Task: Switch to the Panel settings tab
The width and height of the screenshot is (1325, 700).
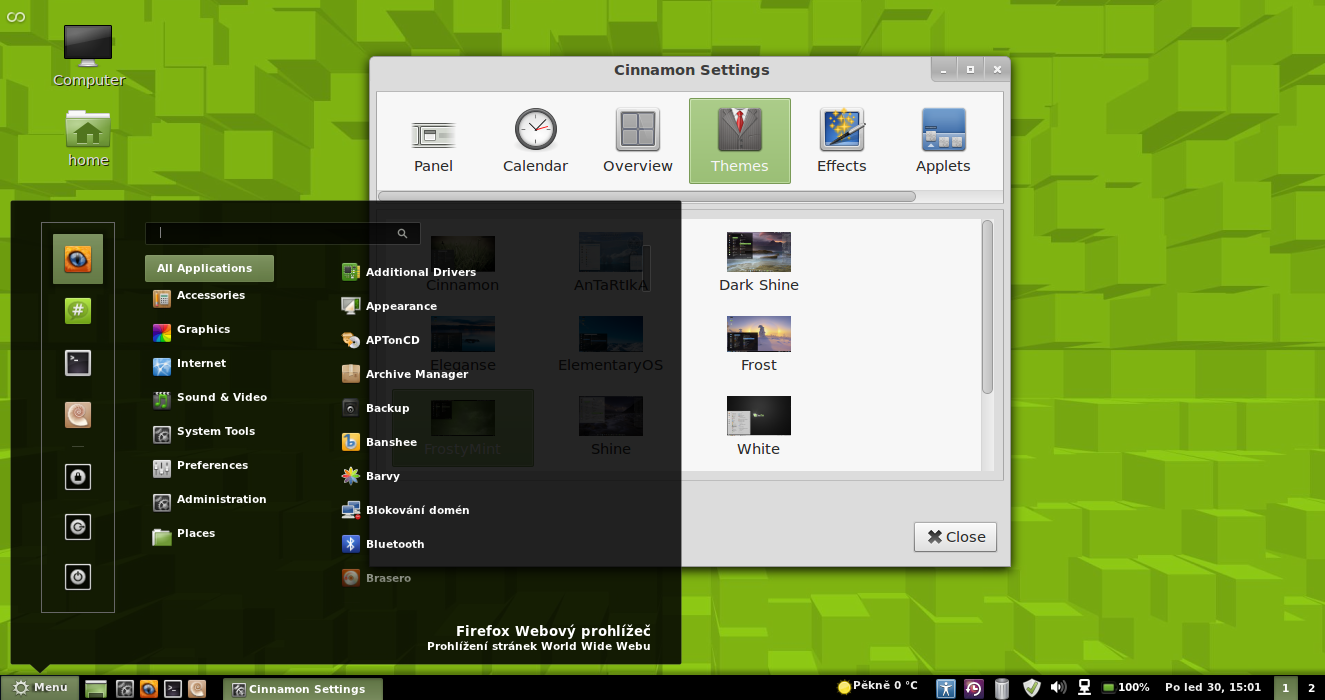Action: point(434,141)
